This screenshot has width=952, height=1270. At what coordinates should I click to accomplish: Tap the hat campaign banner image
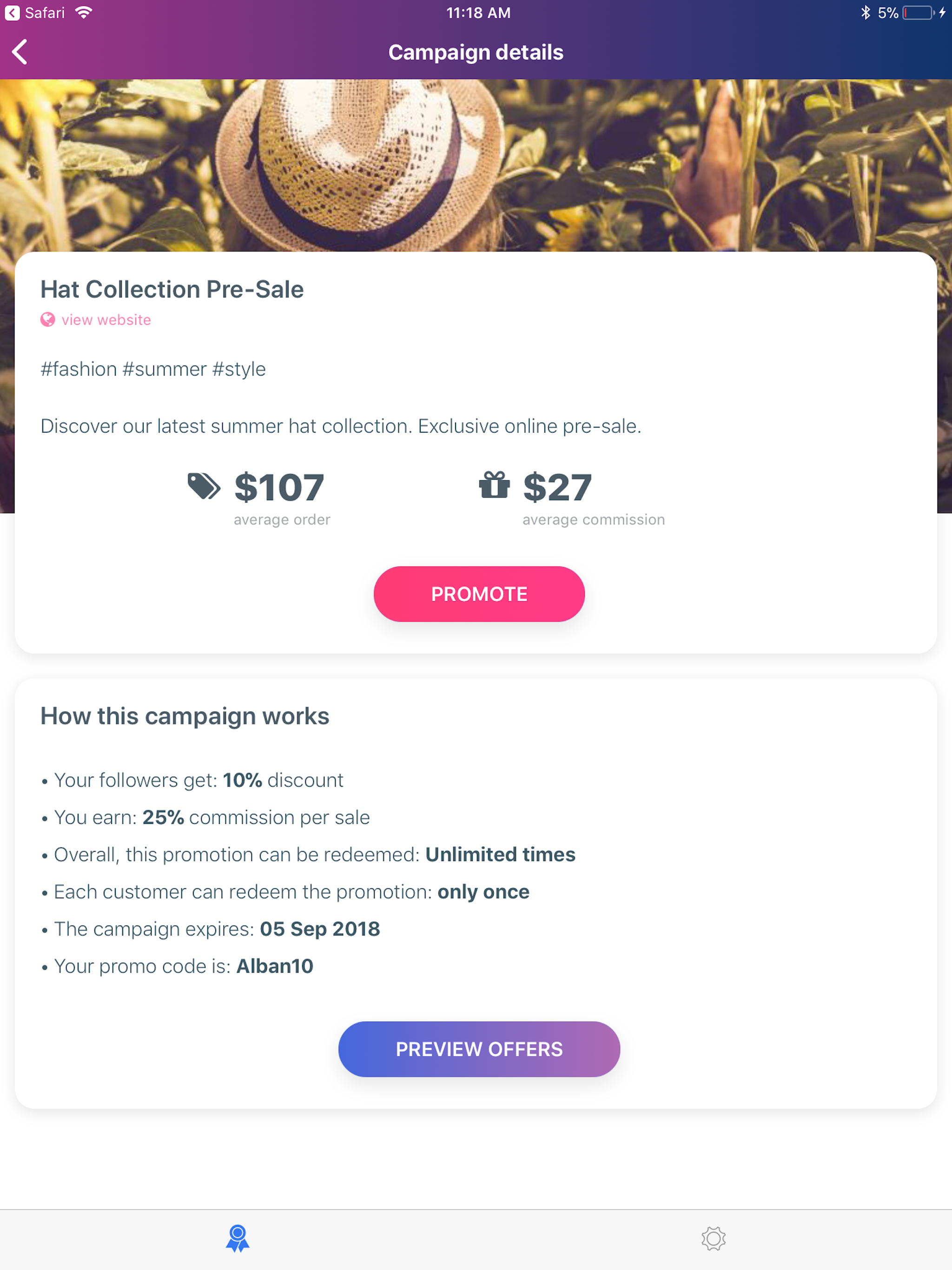(x=476, y=165)
